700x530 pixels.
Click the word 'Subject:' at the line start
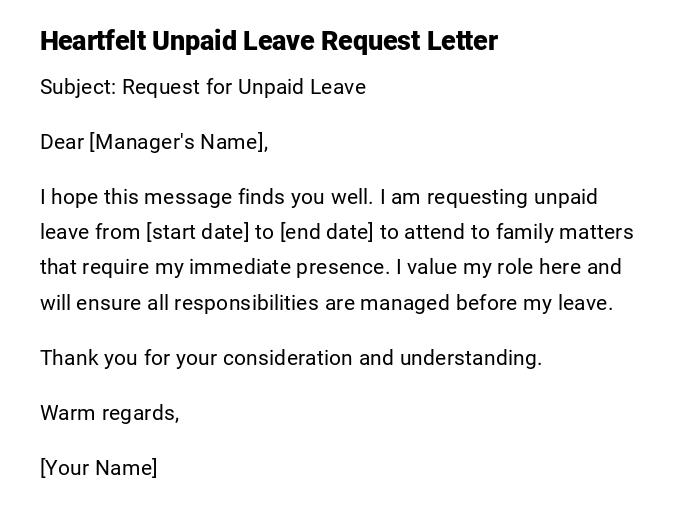point(78,87)
